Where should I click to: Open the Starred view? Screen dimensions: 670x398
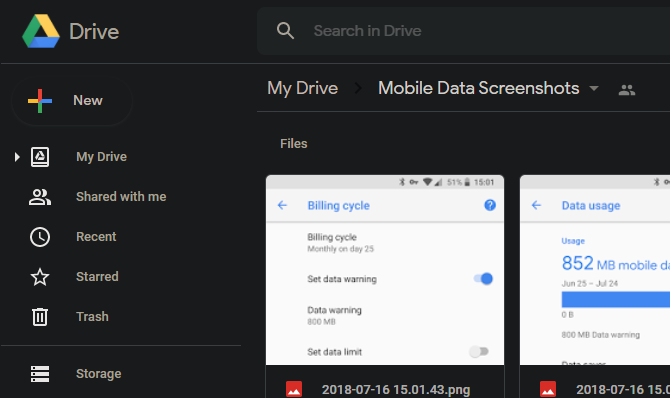point(97,277)
